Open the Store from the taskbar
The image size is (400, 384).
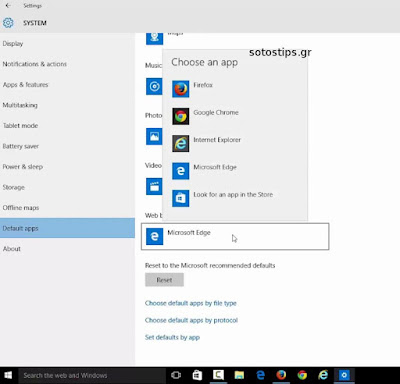click(x=197, y=375)
